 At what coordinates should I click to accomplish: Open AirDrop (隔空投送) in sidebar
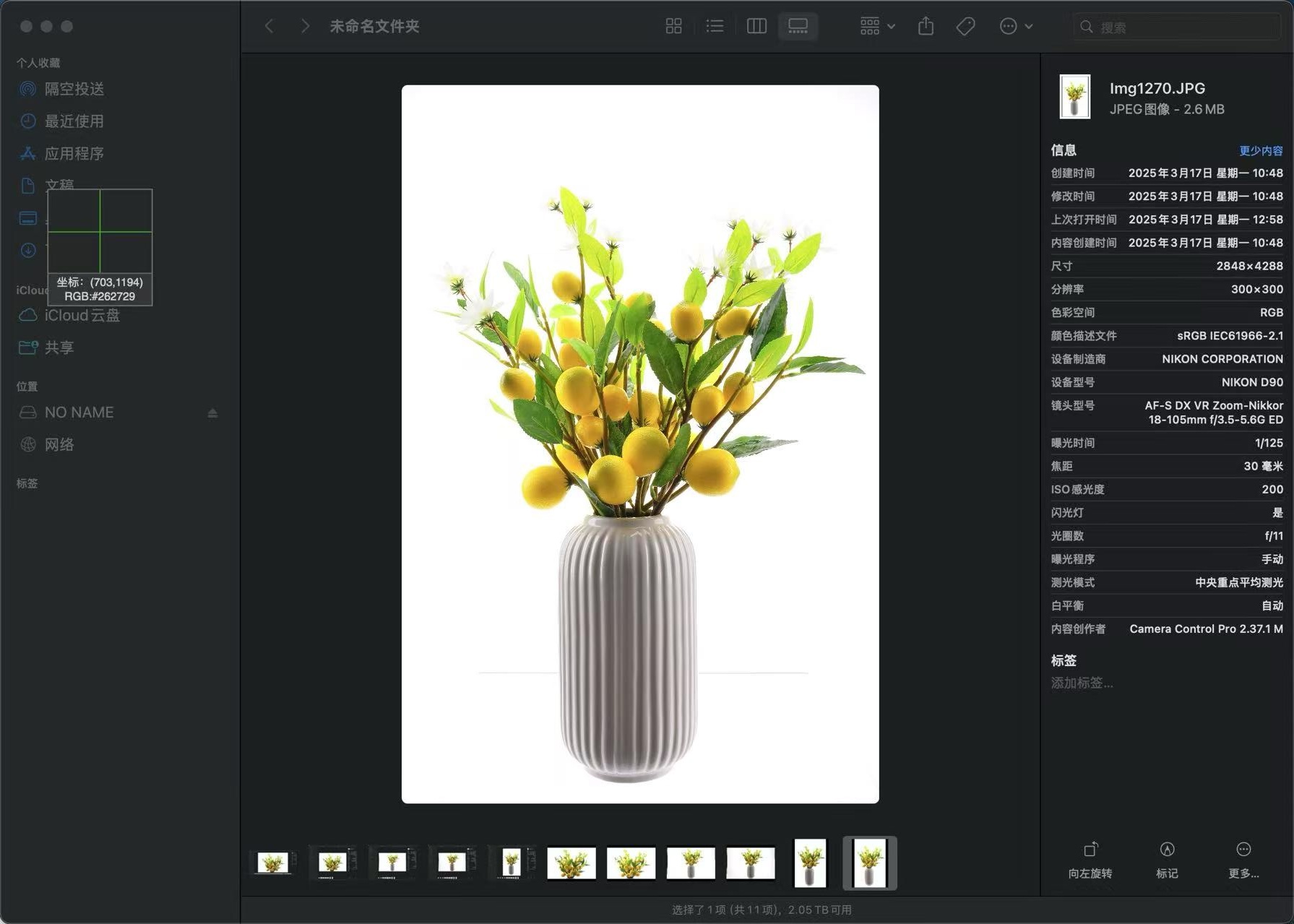click(74, 89)
